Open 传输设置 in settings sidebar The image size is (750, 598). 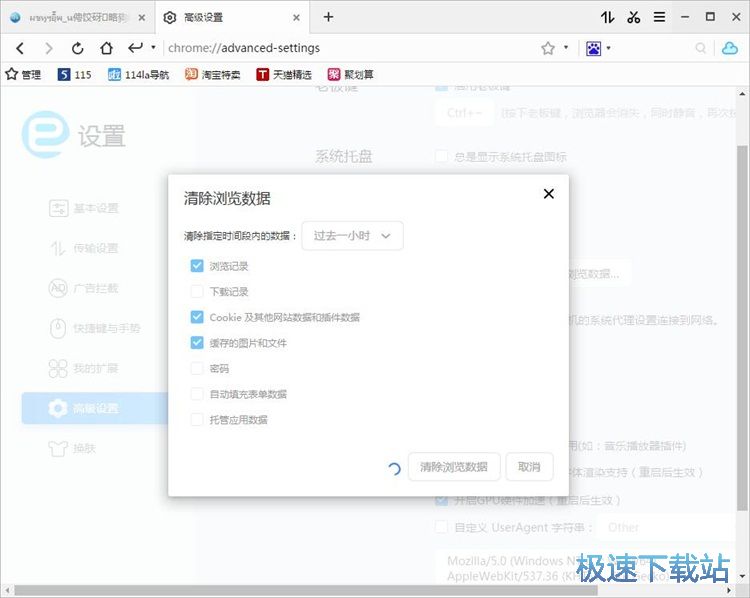84,248
